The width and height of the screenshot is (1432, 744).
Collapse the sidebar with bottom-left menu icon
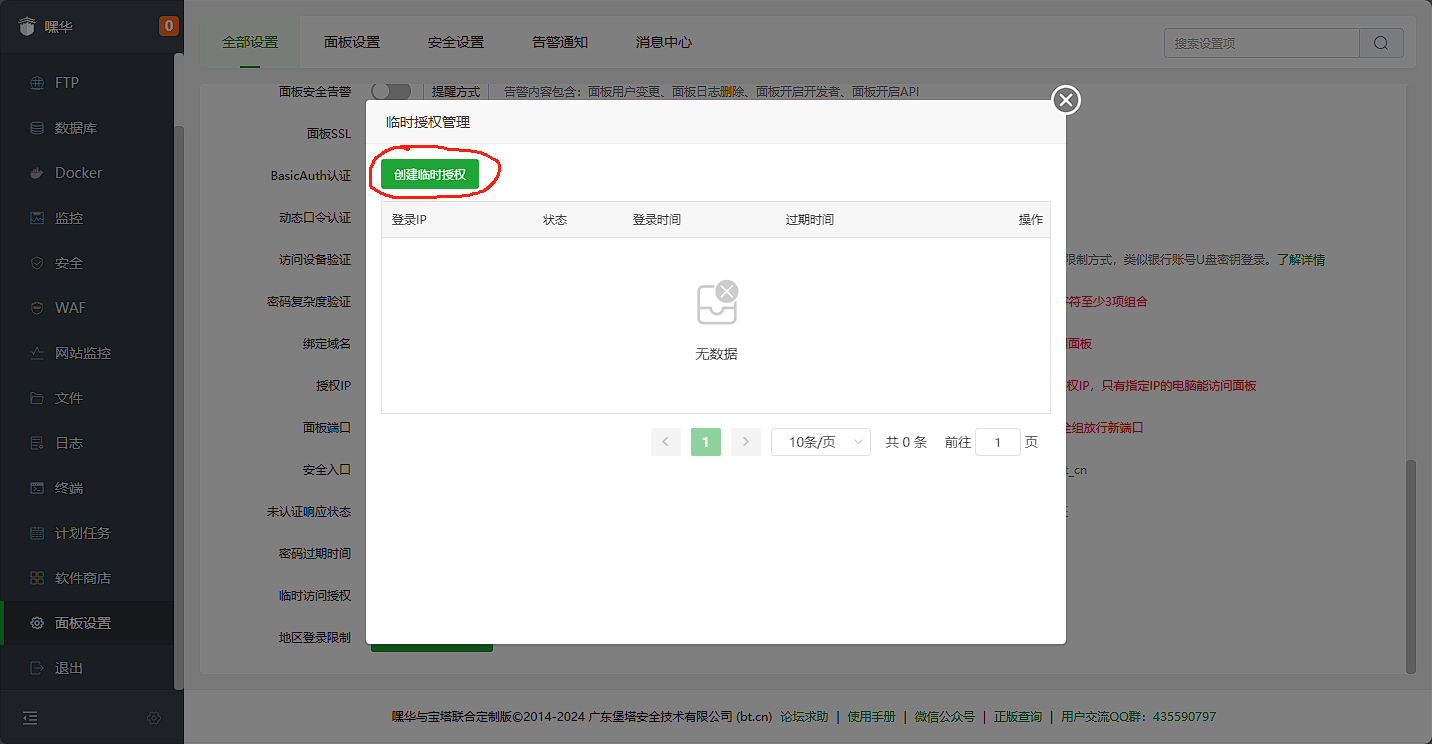tap(30, 718)
